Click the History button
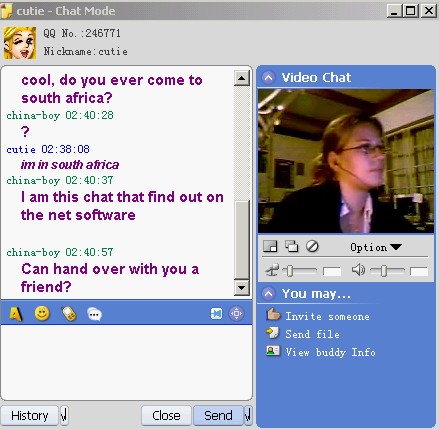439x430 pixels. pyautogui.click(x=30, y=415)
